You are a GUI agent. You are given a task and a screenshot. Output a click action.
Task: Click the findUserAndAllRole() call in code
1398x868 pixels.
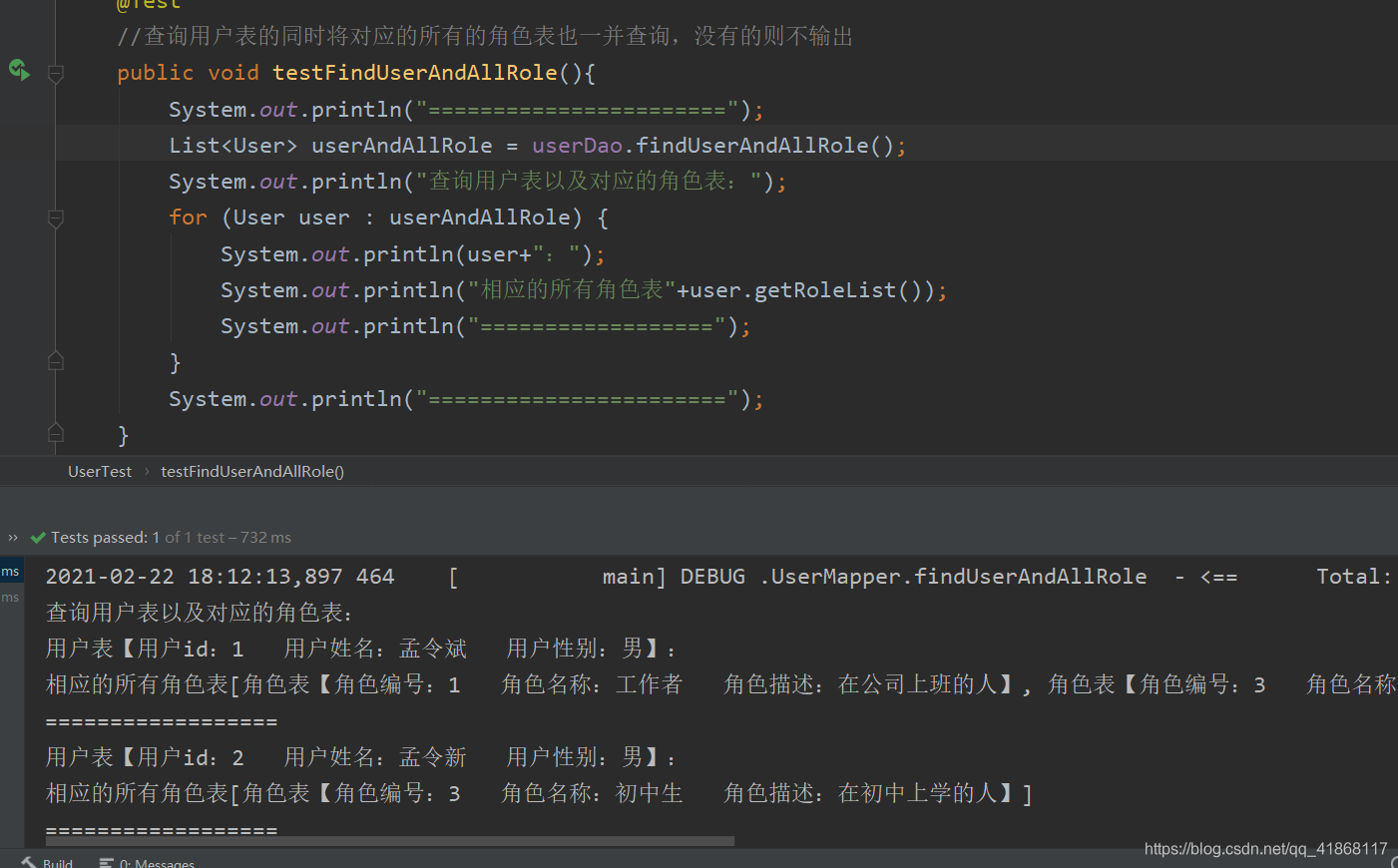coord(764,146)
